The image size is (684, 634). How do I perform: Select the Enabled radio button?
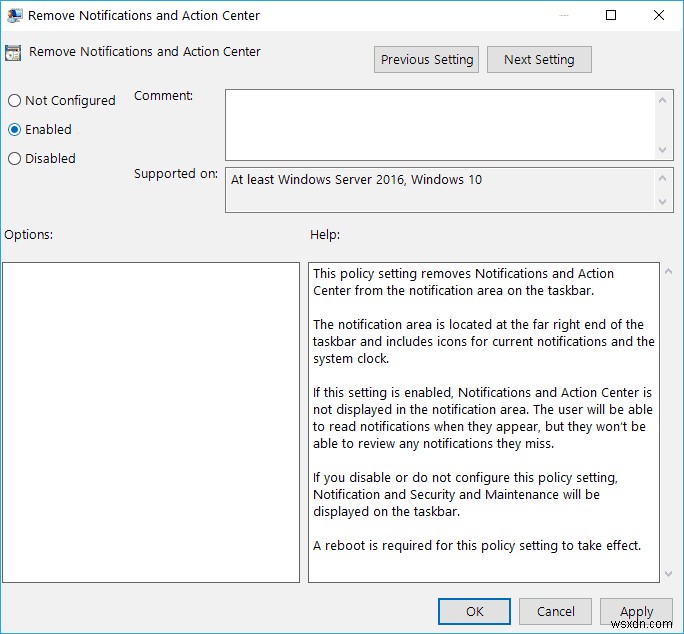click(15, 130)
